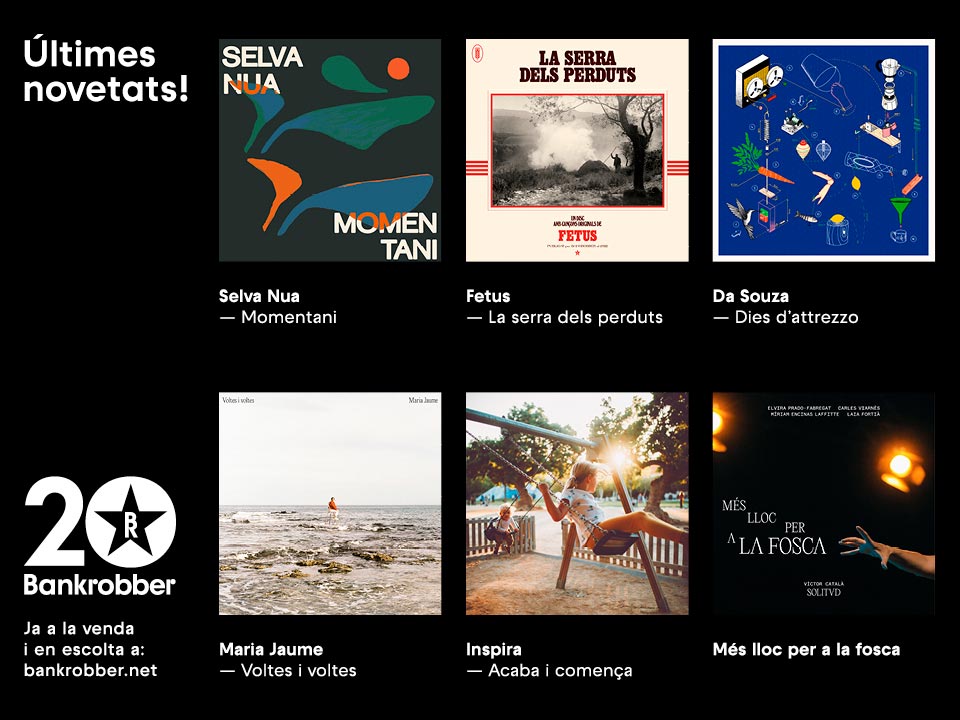Click the Bankrobber 20 star logo
Screen dimensions: 960x720
click(x=100, y=536)
